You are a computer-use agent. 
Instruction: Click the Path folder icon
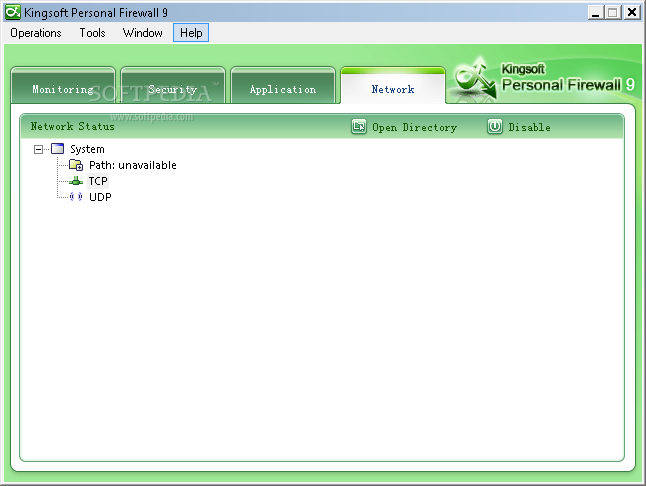click(76, 165)
